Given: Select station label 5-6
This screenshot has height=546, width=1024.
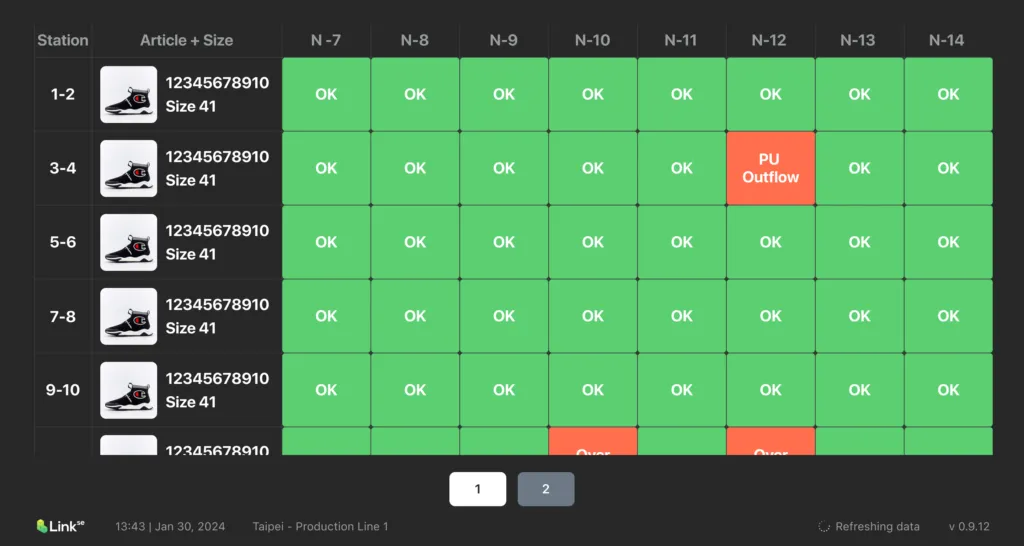Looking at the screenshot, I should [x=63, y=242].
